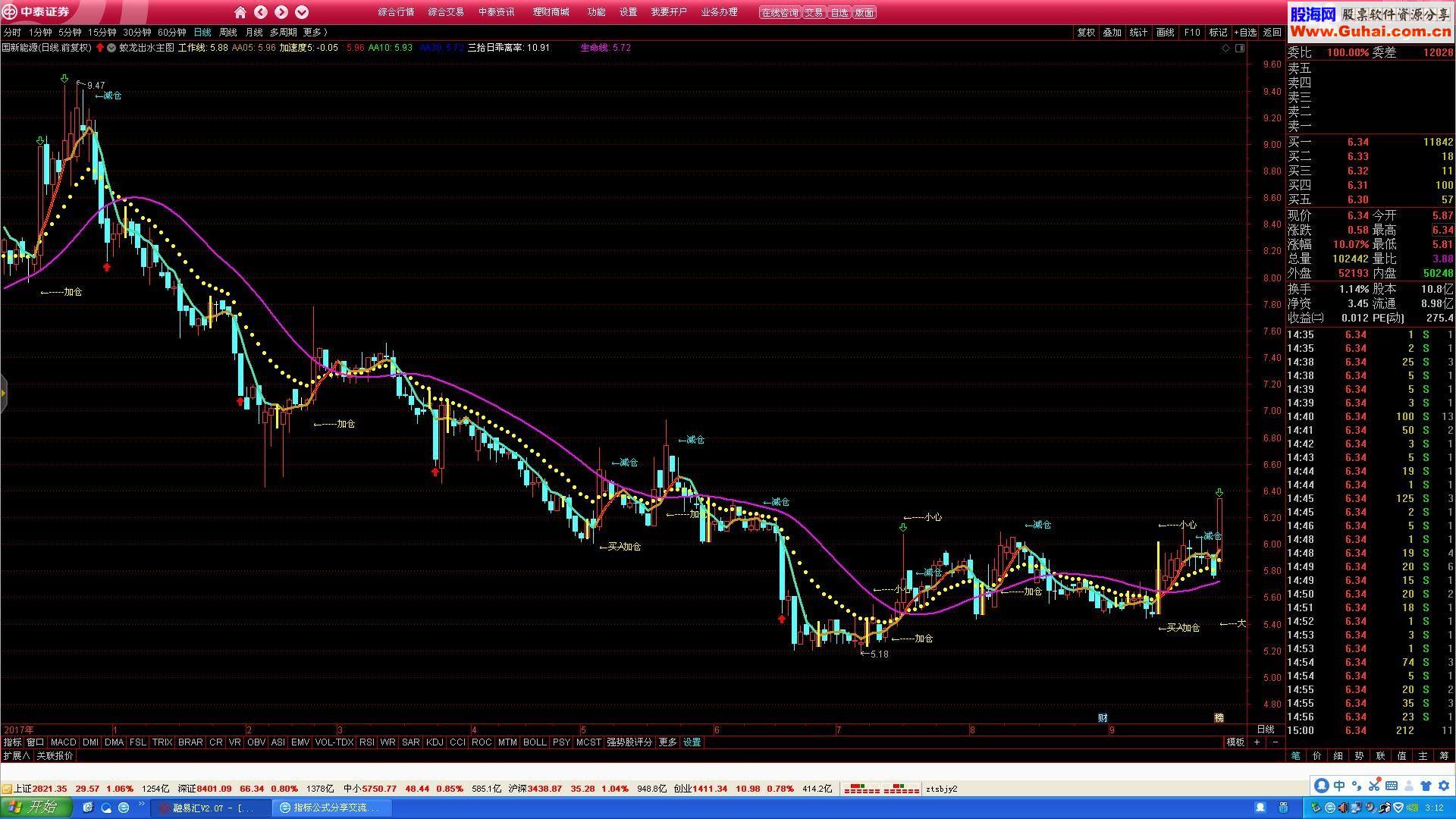The image size is (1456, 819).
Task: Select the 周线 weekly period
Action: 227,33
